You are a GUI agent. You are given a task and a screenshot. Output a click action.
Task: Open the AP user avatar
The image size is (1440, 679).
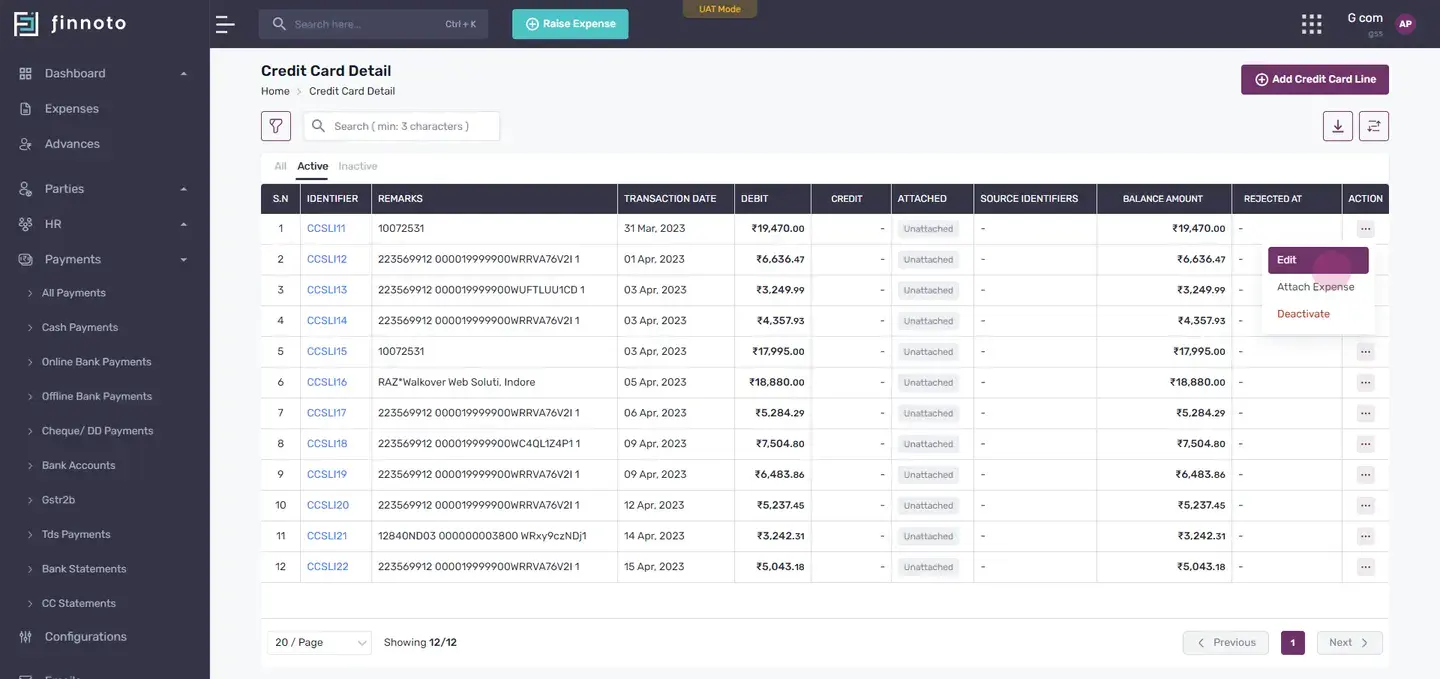click(1405, 24)
